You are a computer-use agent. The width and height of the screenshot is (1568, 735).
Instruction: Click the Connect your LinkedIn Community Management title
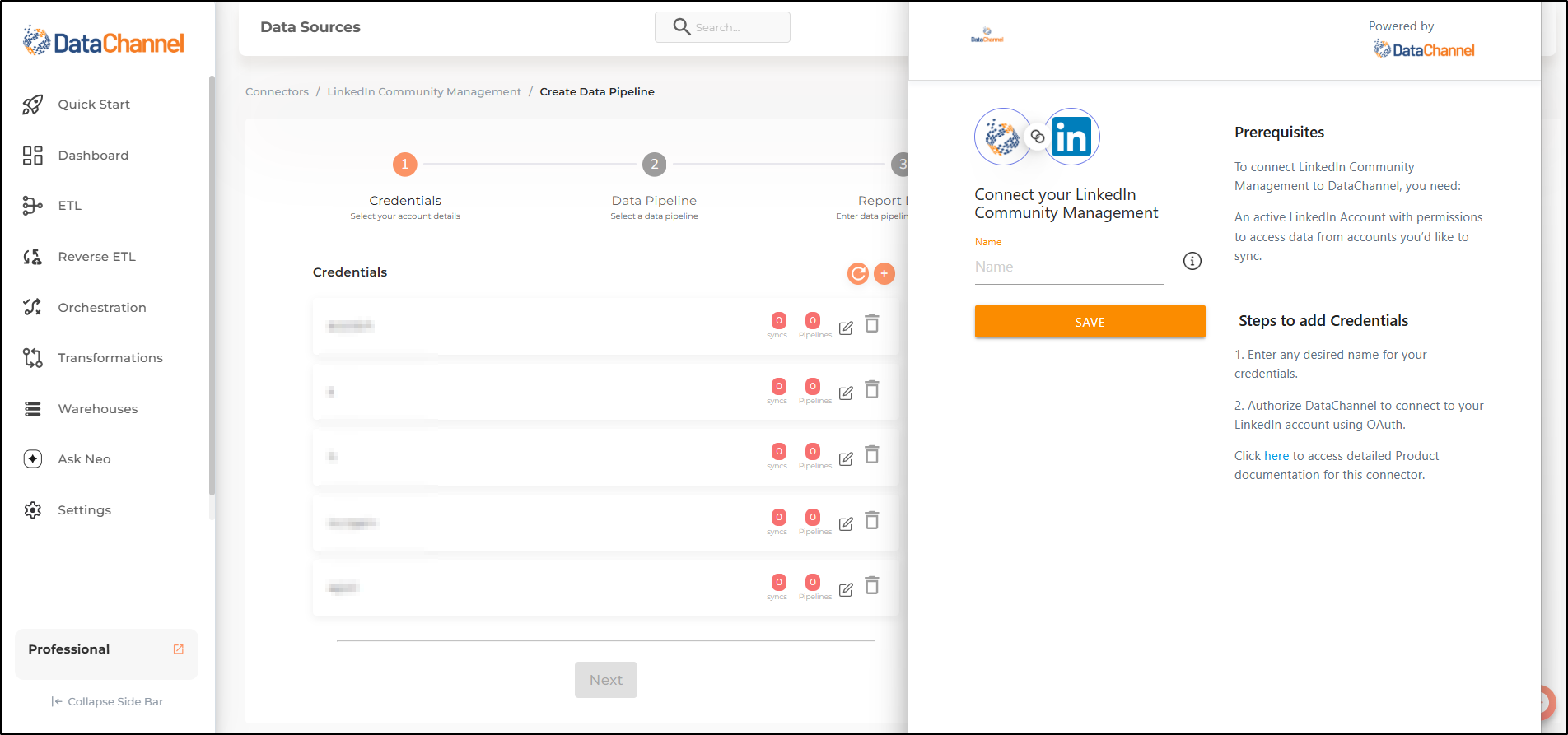[1066, 204]
